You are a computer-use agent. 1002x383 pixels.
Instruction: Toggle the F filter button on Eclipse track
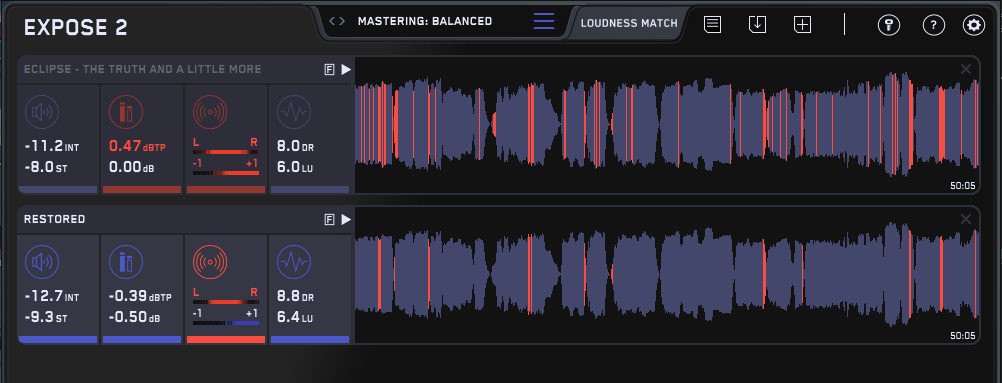click(x=329, y=70)
